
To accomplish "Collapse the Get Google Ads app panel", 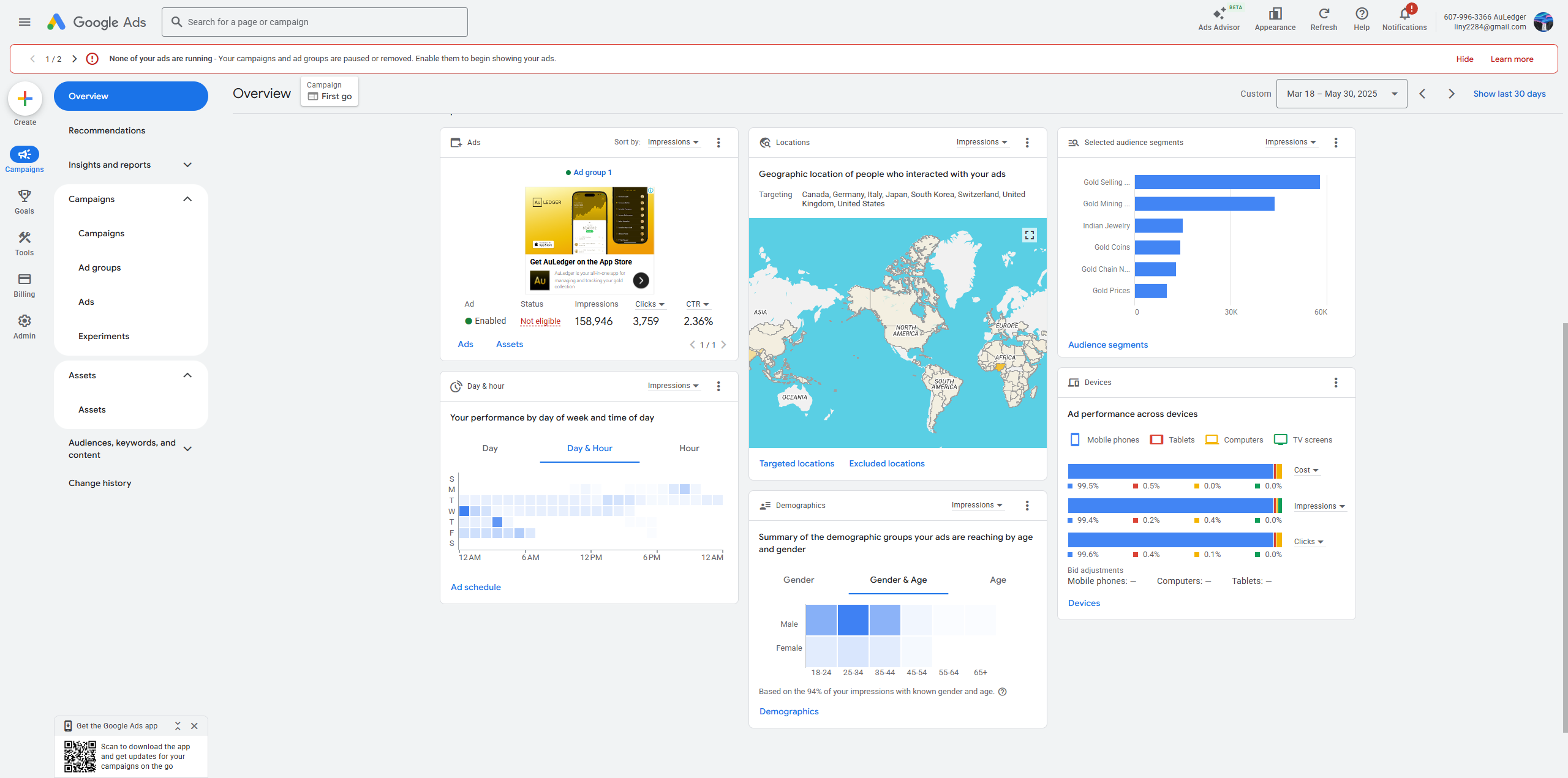I will coord(178,726).
